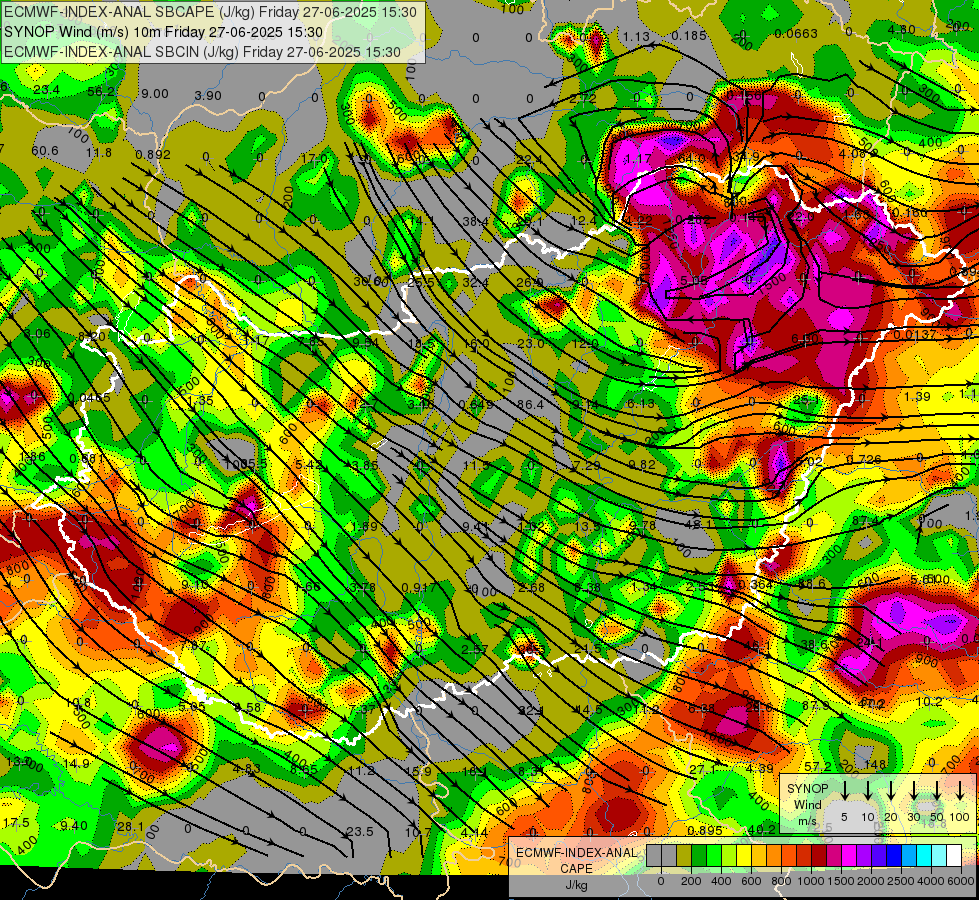Image resolution: width=979 pixels, height=900 pixels.
Task: Click the map value '0.726'
Action: point(863,460)
